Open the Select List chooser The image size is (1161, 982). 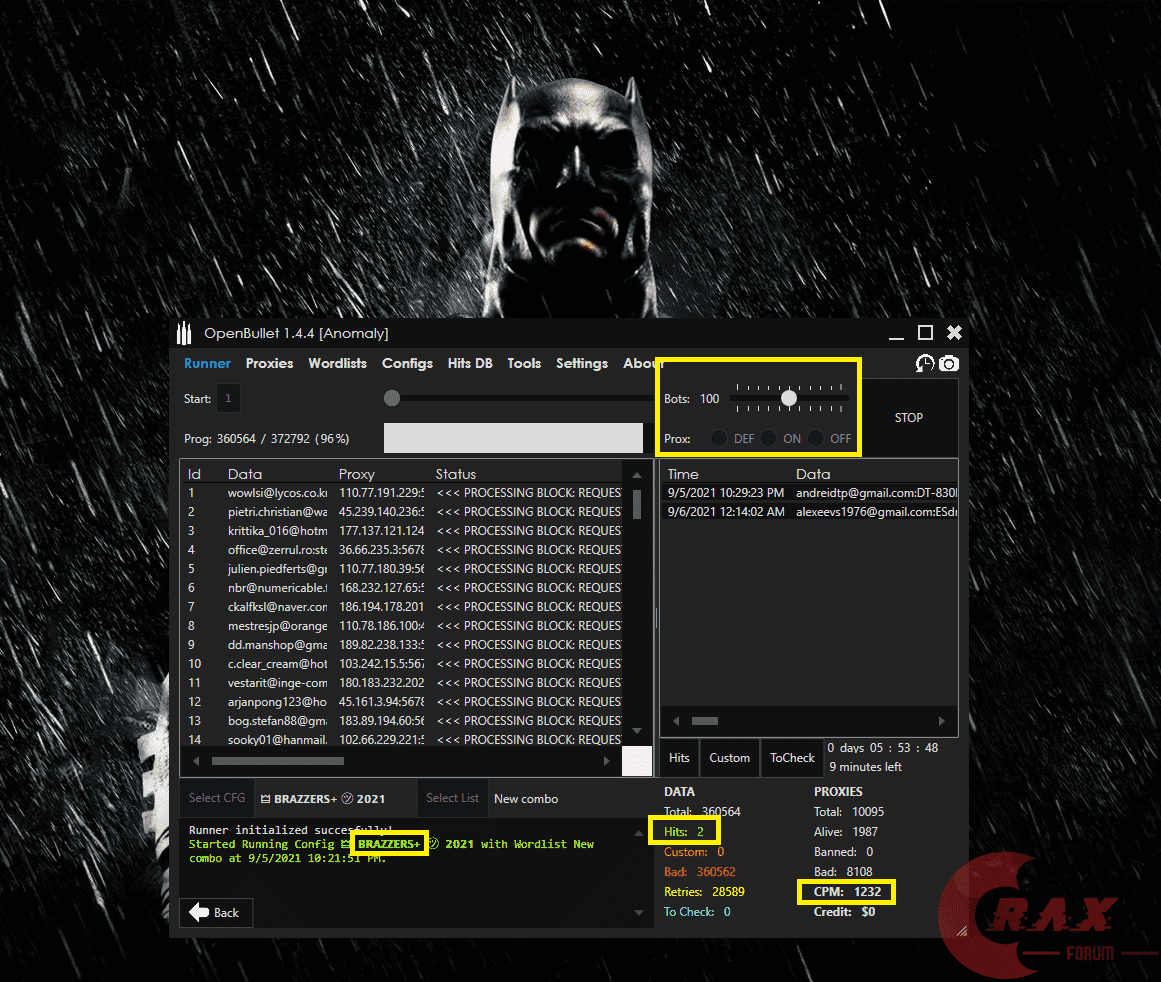click(452, 798)
